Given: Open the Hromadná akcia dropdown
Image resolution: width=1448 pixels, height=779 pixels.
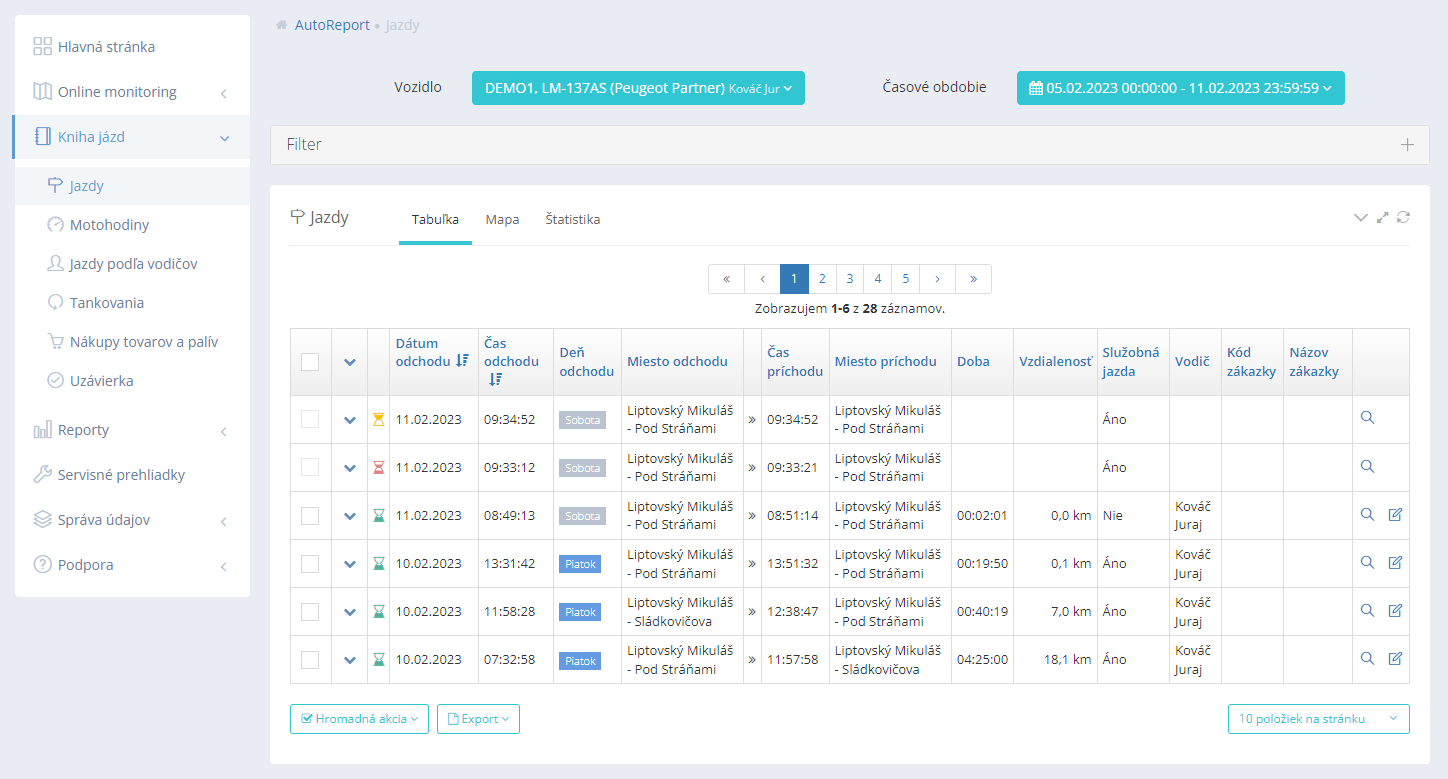Looking at the screenshot, I should [359, 719].
